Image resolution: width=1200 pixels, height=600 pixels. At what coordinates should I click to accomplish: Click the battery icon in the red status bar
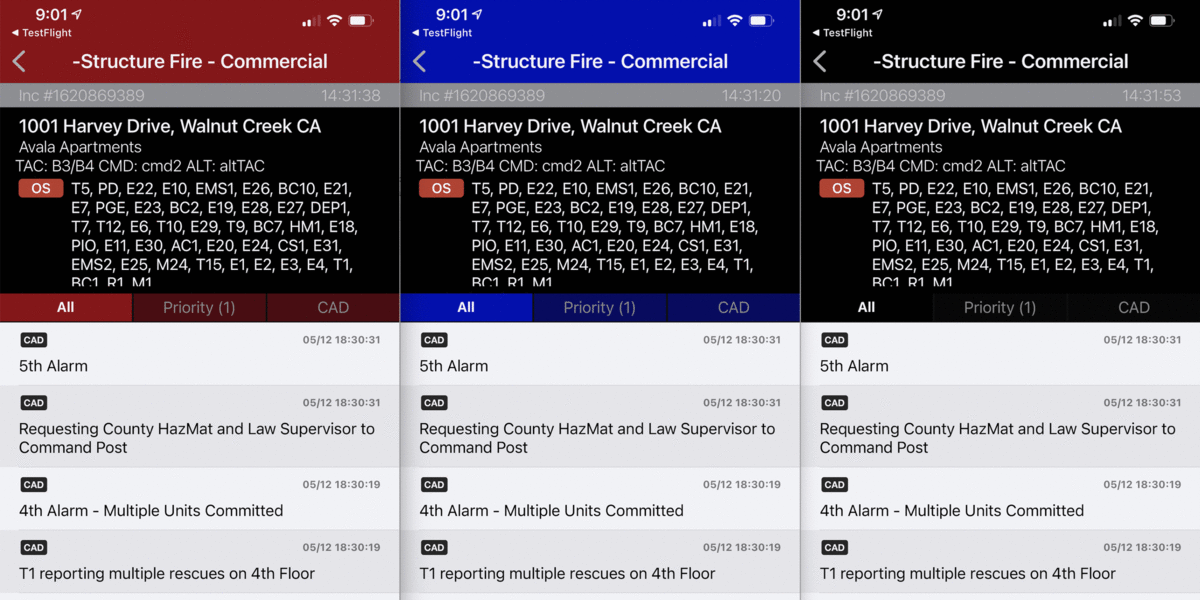tap(363, 20)
